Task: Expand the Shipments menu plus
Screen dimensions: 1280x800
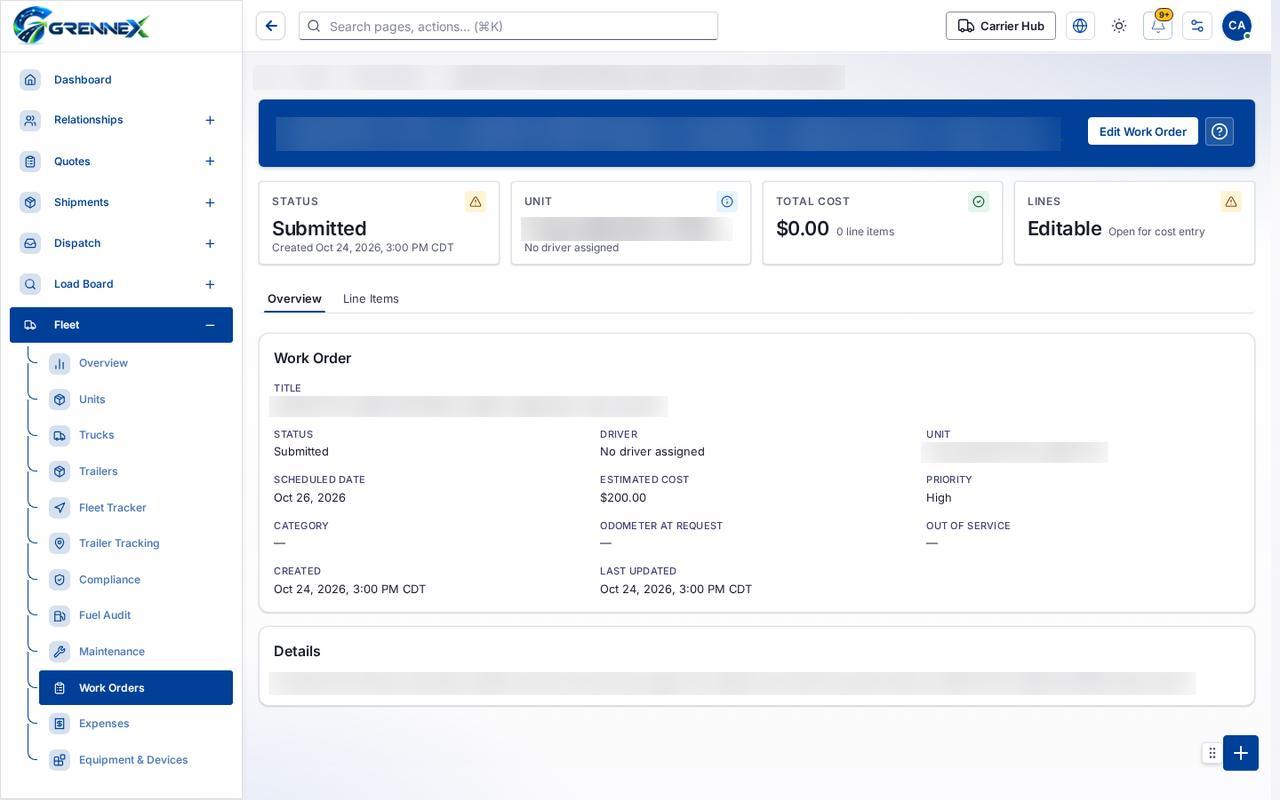Action: point(210,203)
